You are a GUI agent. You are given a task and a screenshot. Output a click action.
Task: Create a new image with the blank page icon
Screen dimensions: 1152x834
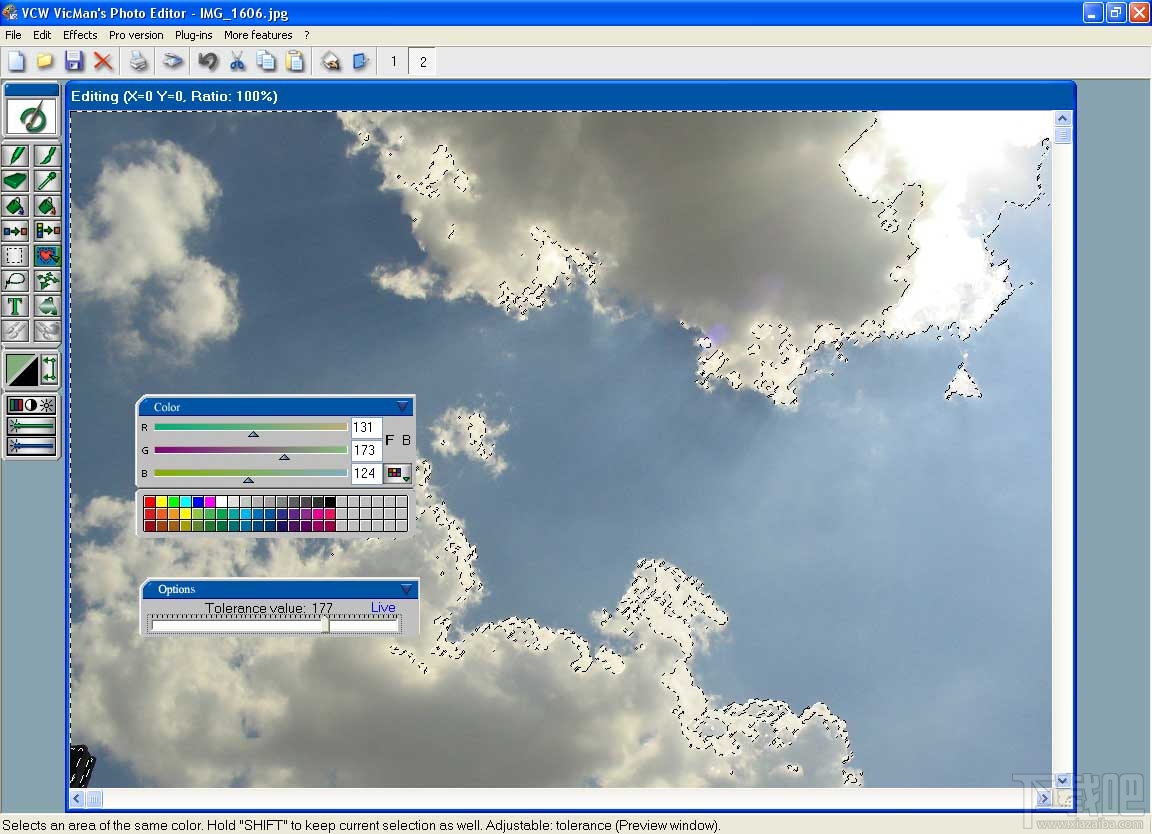pyautogui.click(x=16, y=61)
